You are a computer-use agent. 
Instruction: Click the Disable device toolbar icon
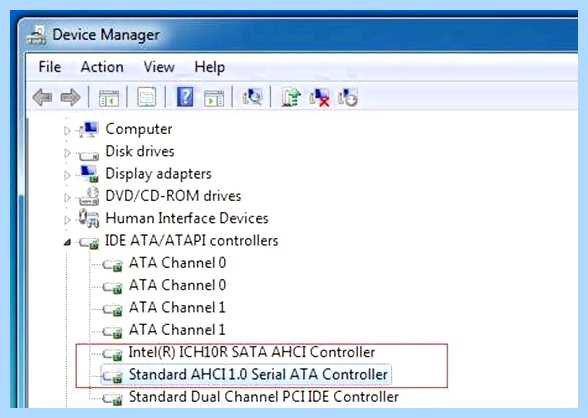[x=348, y=97]
